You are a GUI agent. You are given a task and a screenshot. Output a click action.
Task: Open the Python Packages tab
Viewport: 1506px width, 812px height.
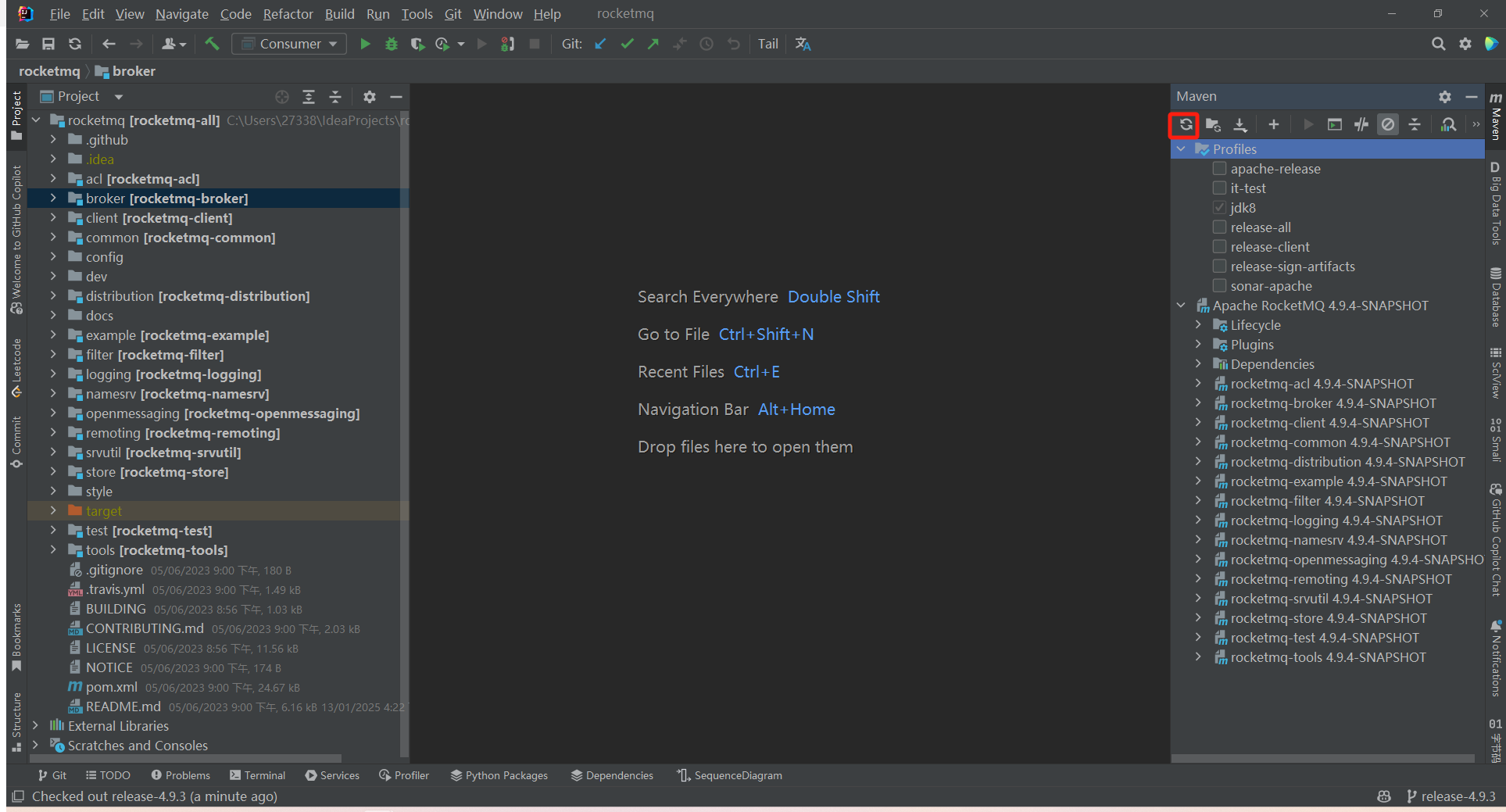point(499,775)
